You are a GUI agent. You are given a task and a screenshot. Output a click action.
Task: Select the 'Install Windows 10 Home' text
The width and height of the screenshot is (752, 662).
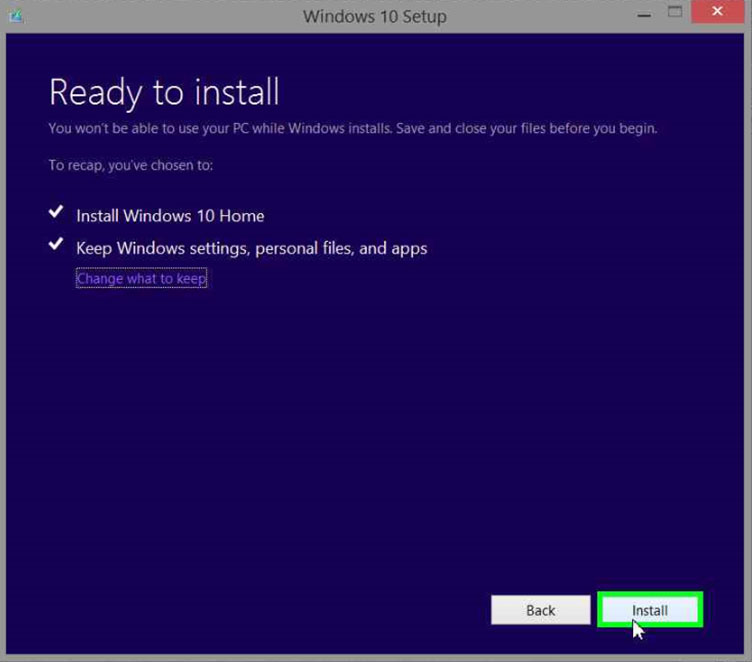[170, 216]
